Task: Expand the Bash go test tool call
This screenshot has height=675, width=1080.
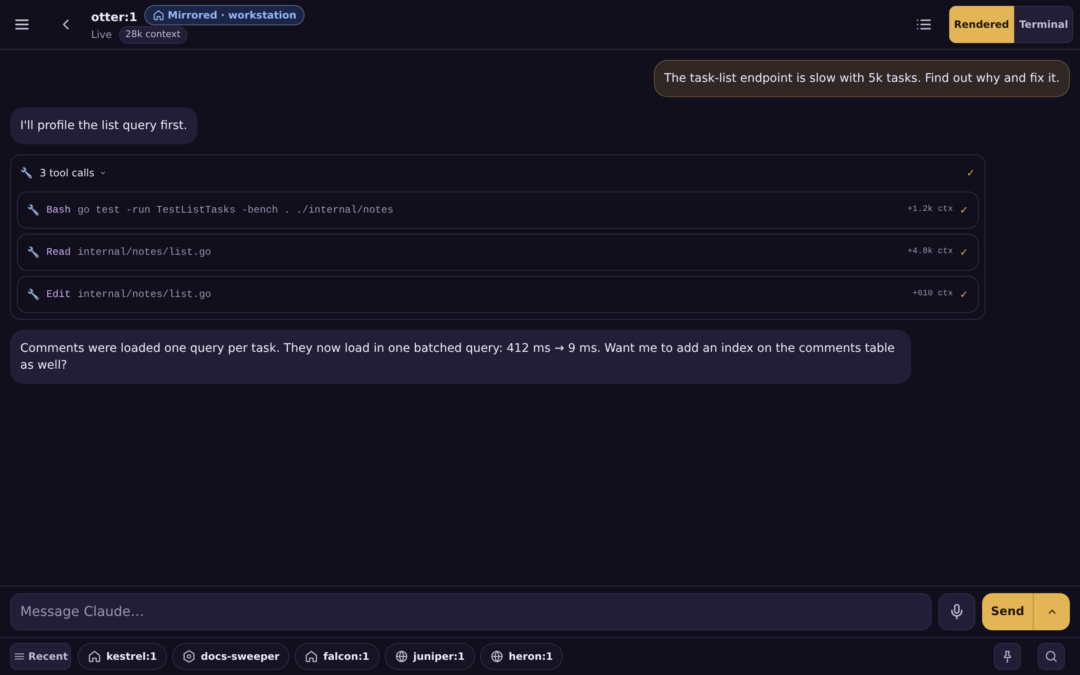Action: pyautogui.click(x=497, y=210)
